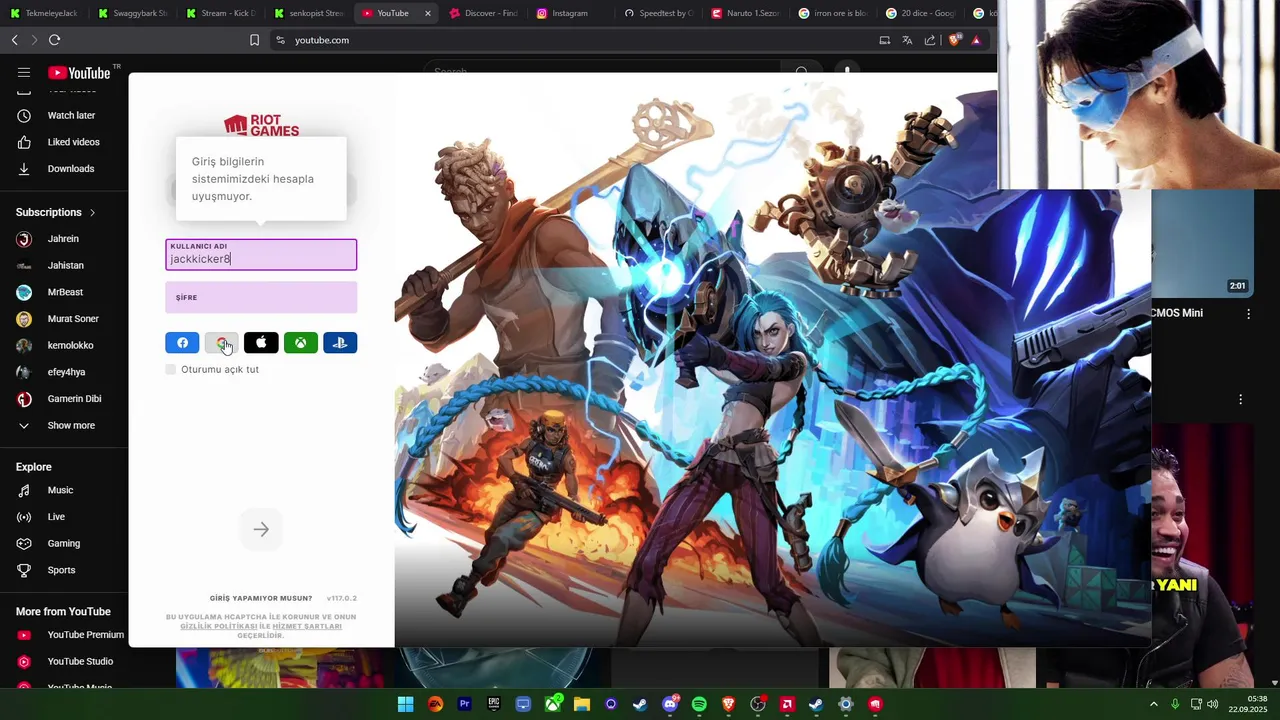Switch to TekmeleyeJack browser tab
Screen dimensions: 1280x720
[x=44, y=13]
